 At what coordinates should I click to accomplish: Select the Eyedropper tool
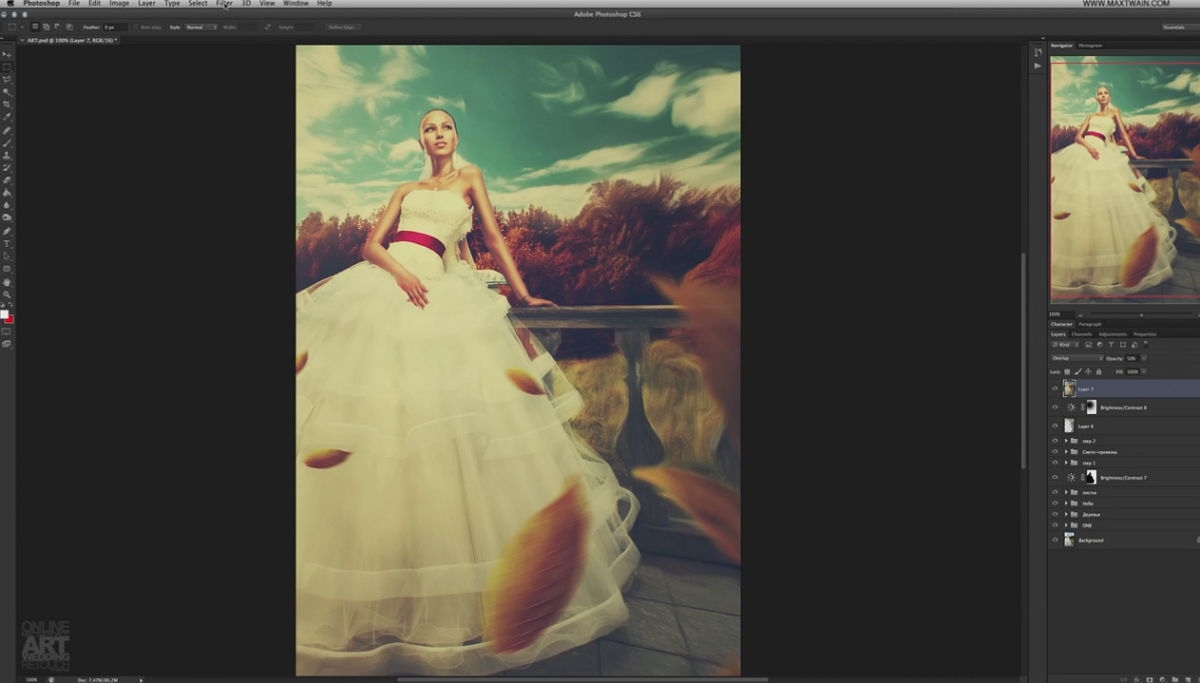point(7,115)
